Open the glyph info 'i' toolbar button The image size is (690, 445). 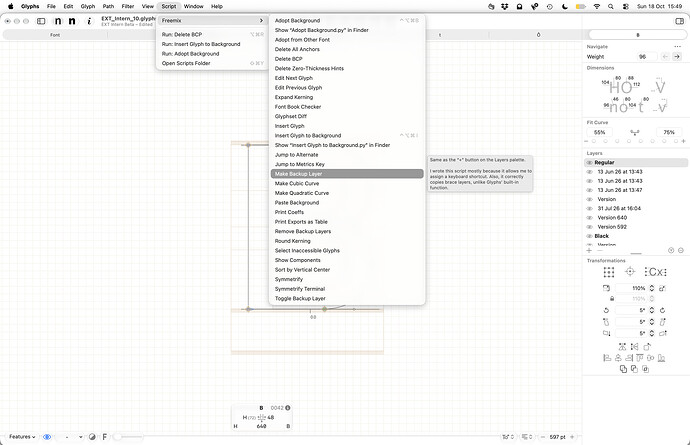pyautogui.click(x=89, y=21)
